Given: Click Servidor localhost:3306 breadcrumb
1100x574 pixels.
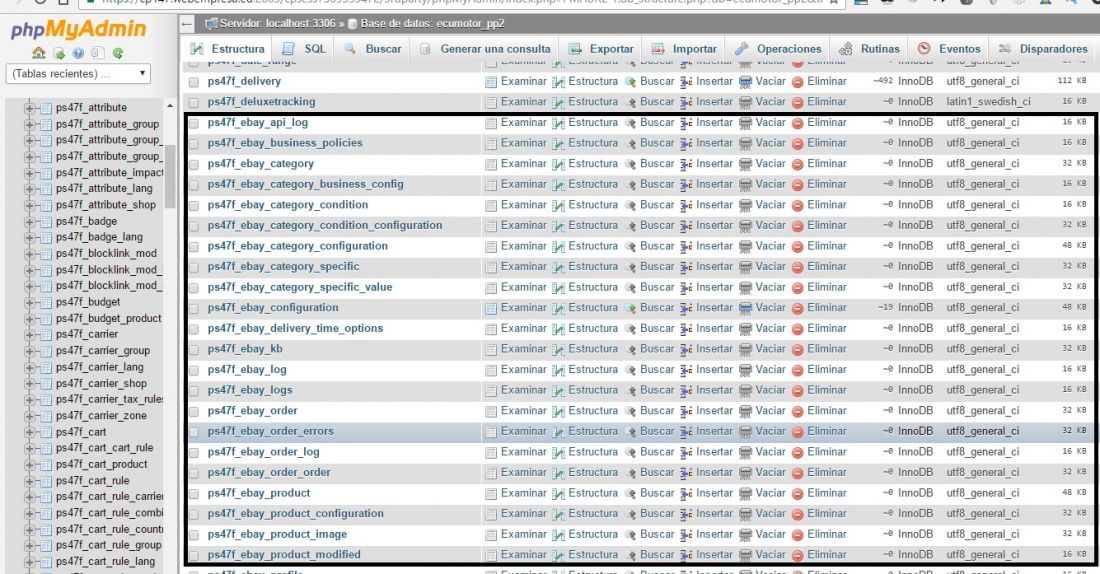Looking at the screenshot, I should pyautogui.click(x=277, y=24).
